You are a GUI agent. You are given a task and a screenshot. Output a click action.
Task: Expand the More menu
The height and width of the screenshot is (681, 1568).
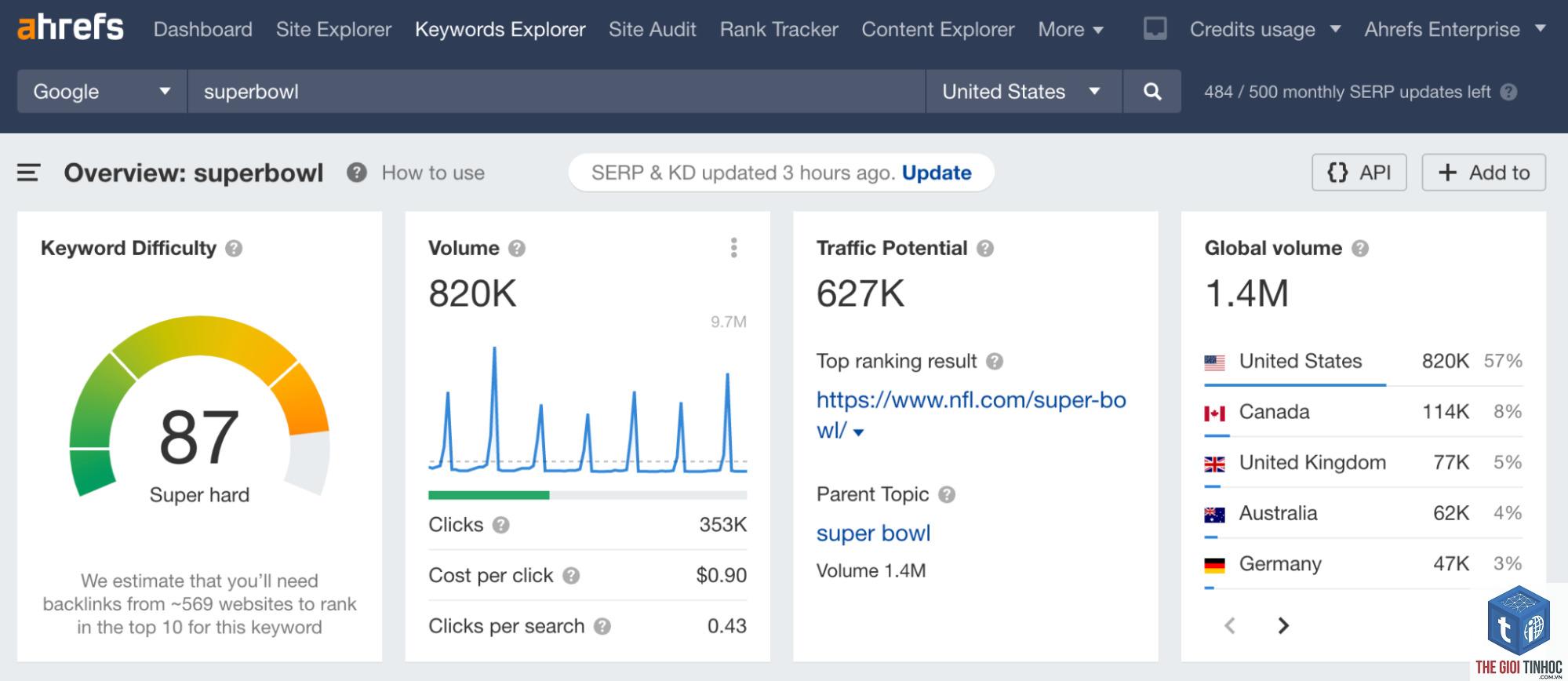pos(1071,30)
